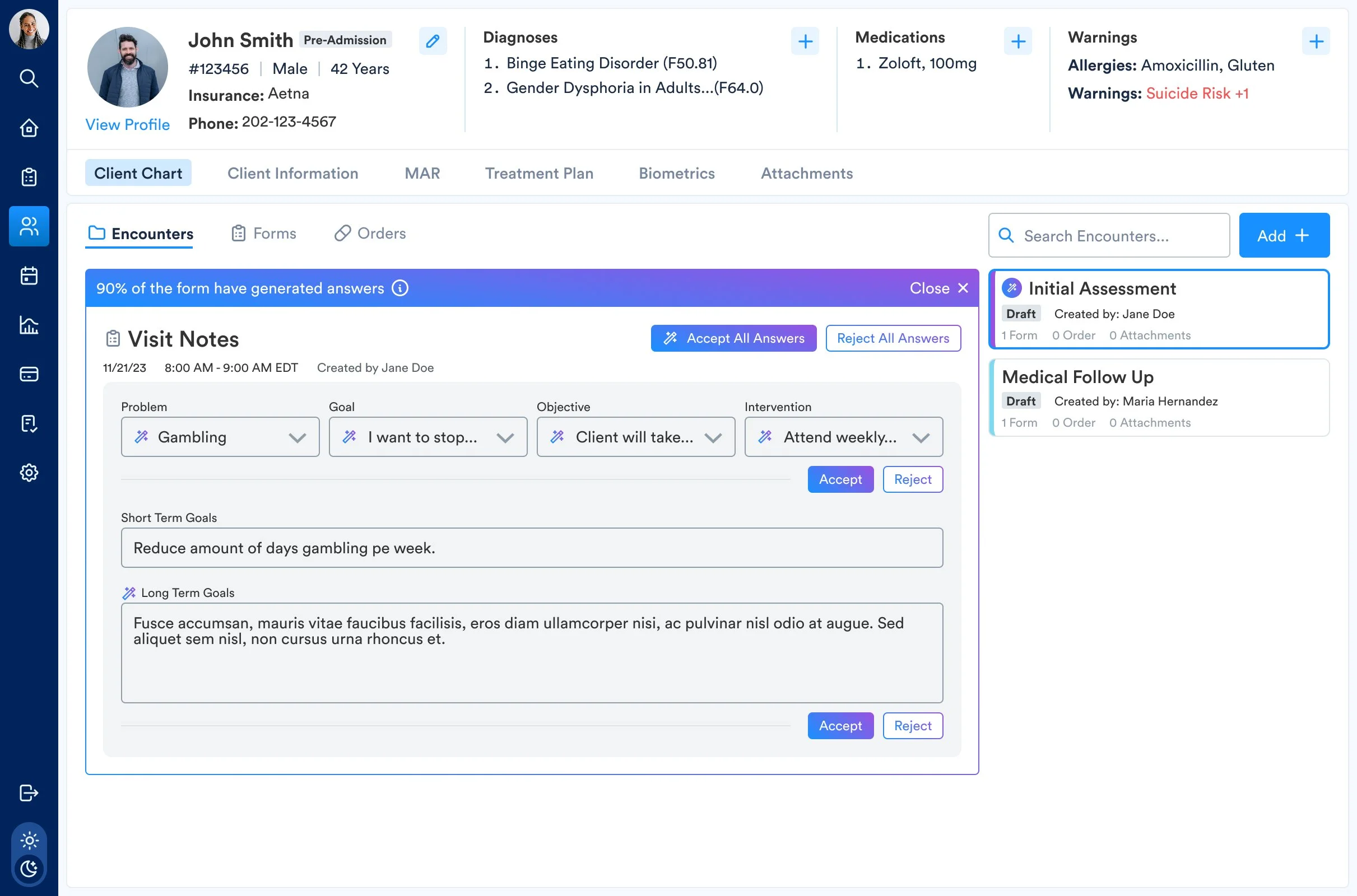Add a new diagnosis plus icon
This screenshot has height=896, width=1357.
pos(805,41)
